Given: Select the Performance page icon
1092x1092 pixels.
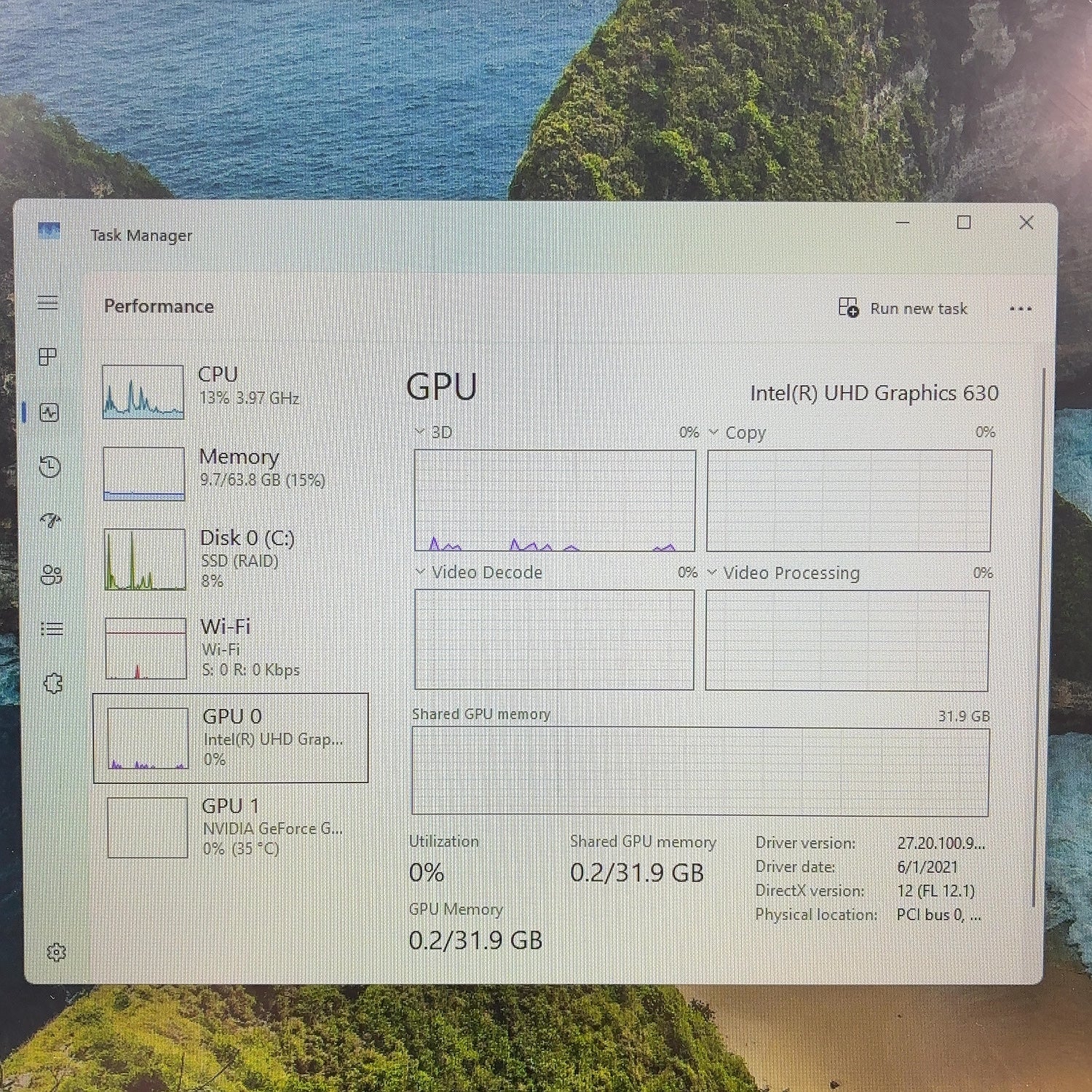Looking at the screenshot, I should pyautogui.click(x=49, y=413).
